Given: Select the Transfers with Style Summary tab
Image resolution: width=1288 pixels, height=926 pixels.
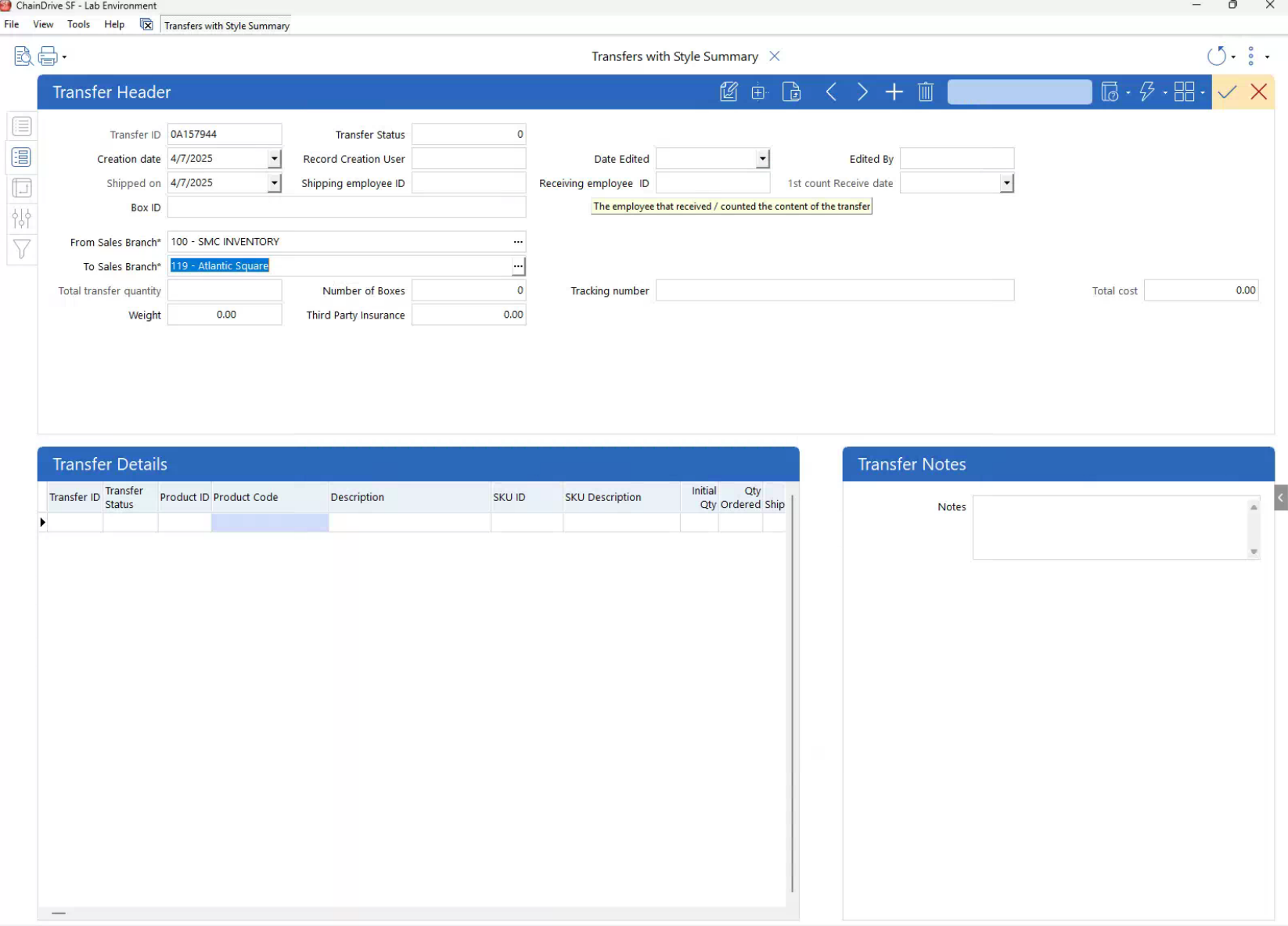Looking at the screenshot, I should (x=227, y=26).
